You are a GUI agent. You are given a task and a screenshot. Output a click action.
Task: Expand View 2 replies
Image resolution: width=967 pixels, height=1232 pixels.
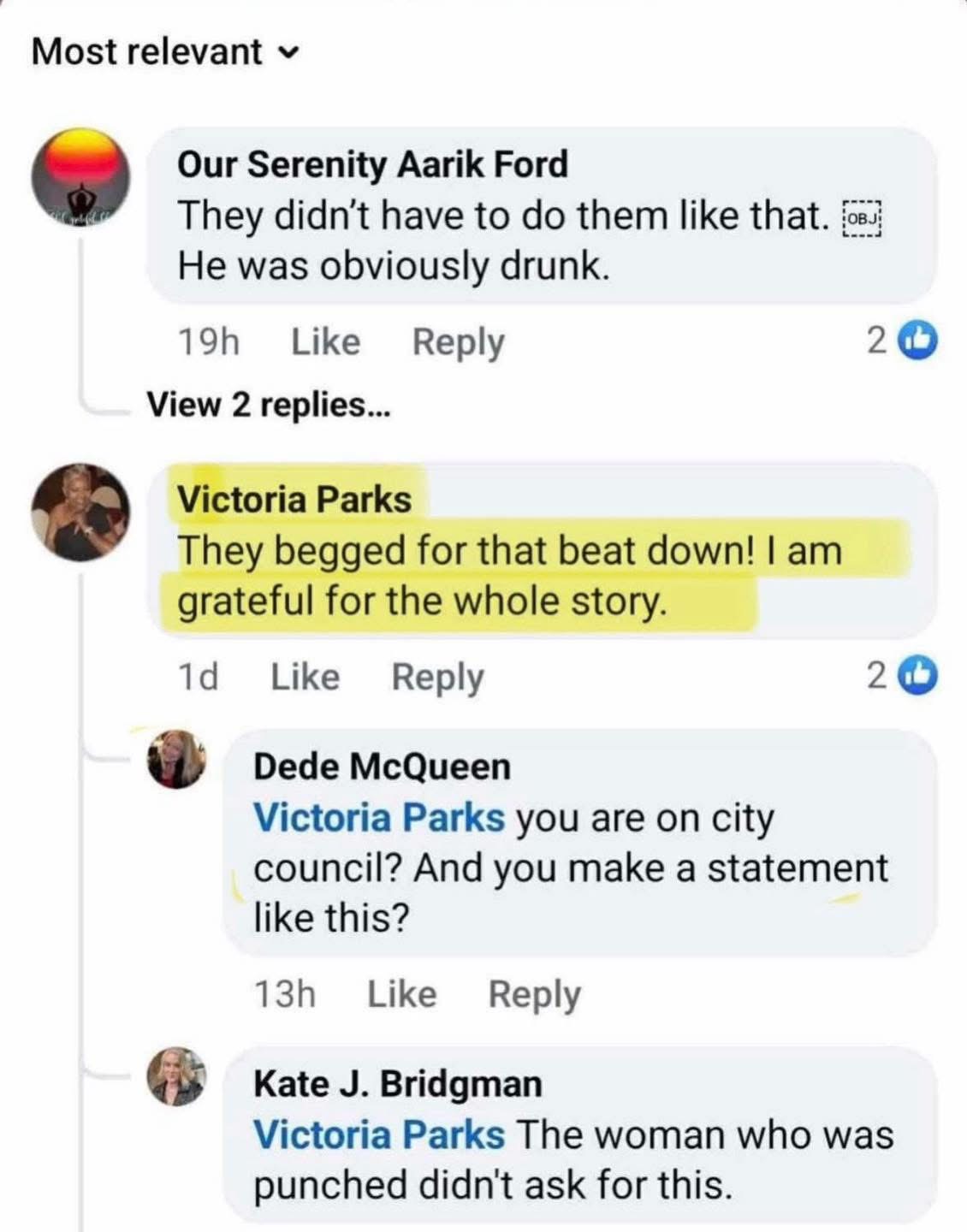269,404
